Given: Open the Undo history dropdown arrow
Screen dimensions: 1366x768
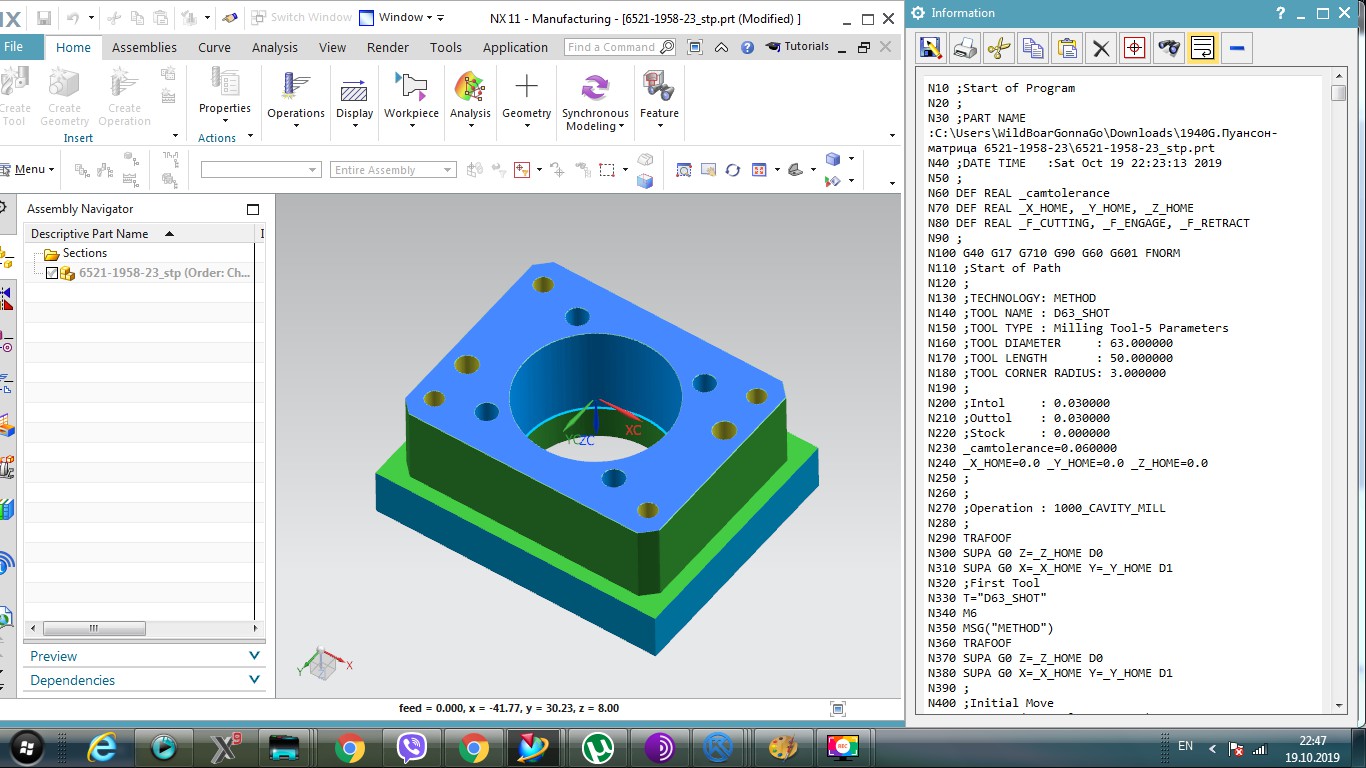Looking at the screenshot, I should click(90, 18).
